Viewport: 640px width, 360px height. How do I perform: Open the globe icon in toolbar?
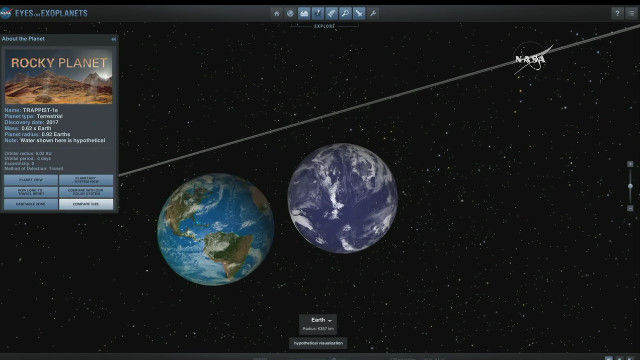click(290, 13)
